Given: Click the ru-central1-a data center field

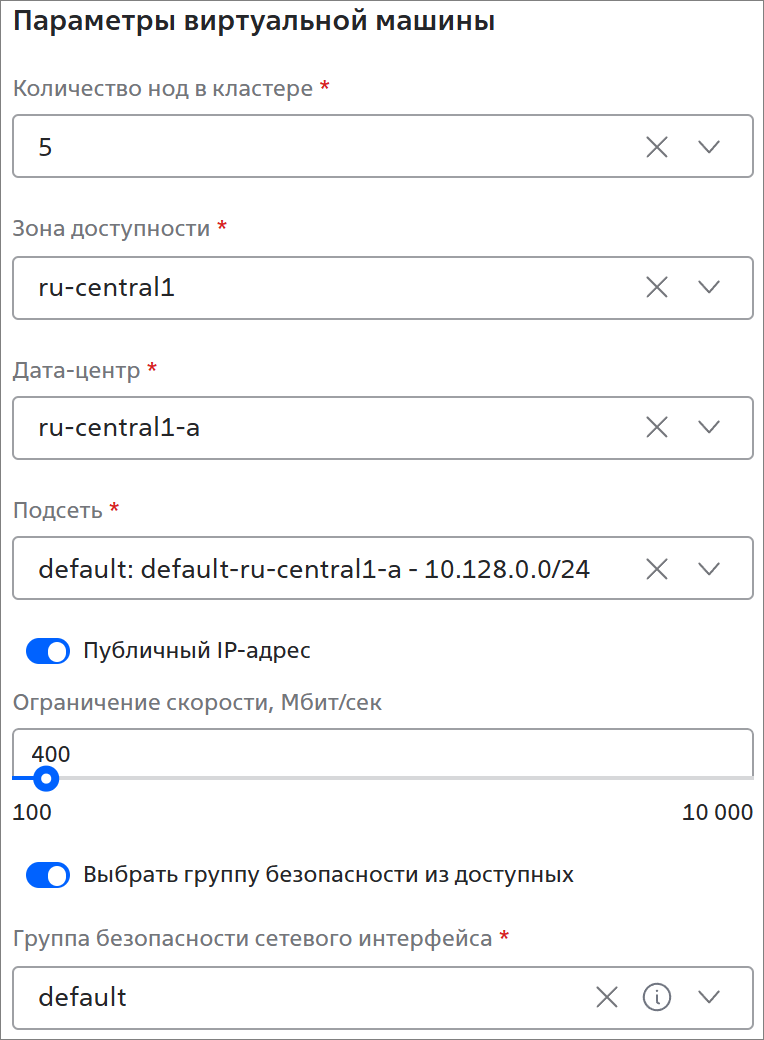Looking at the screenshot, I should [x=383, y=428].
